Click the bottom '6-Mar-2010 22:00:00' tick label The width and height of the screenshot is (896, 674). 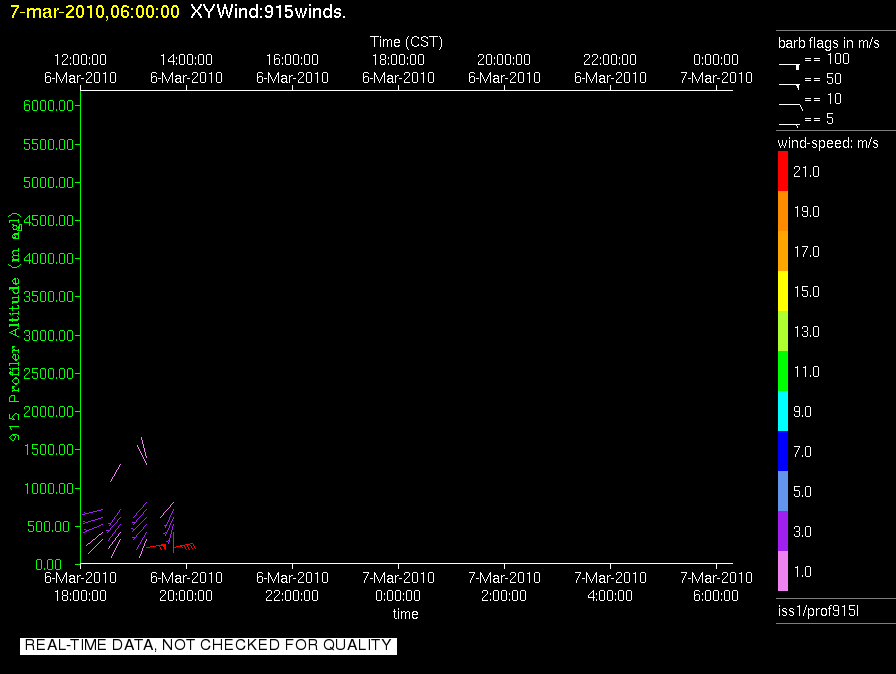pyautogui.click(x=292, y=587)
